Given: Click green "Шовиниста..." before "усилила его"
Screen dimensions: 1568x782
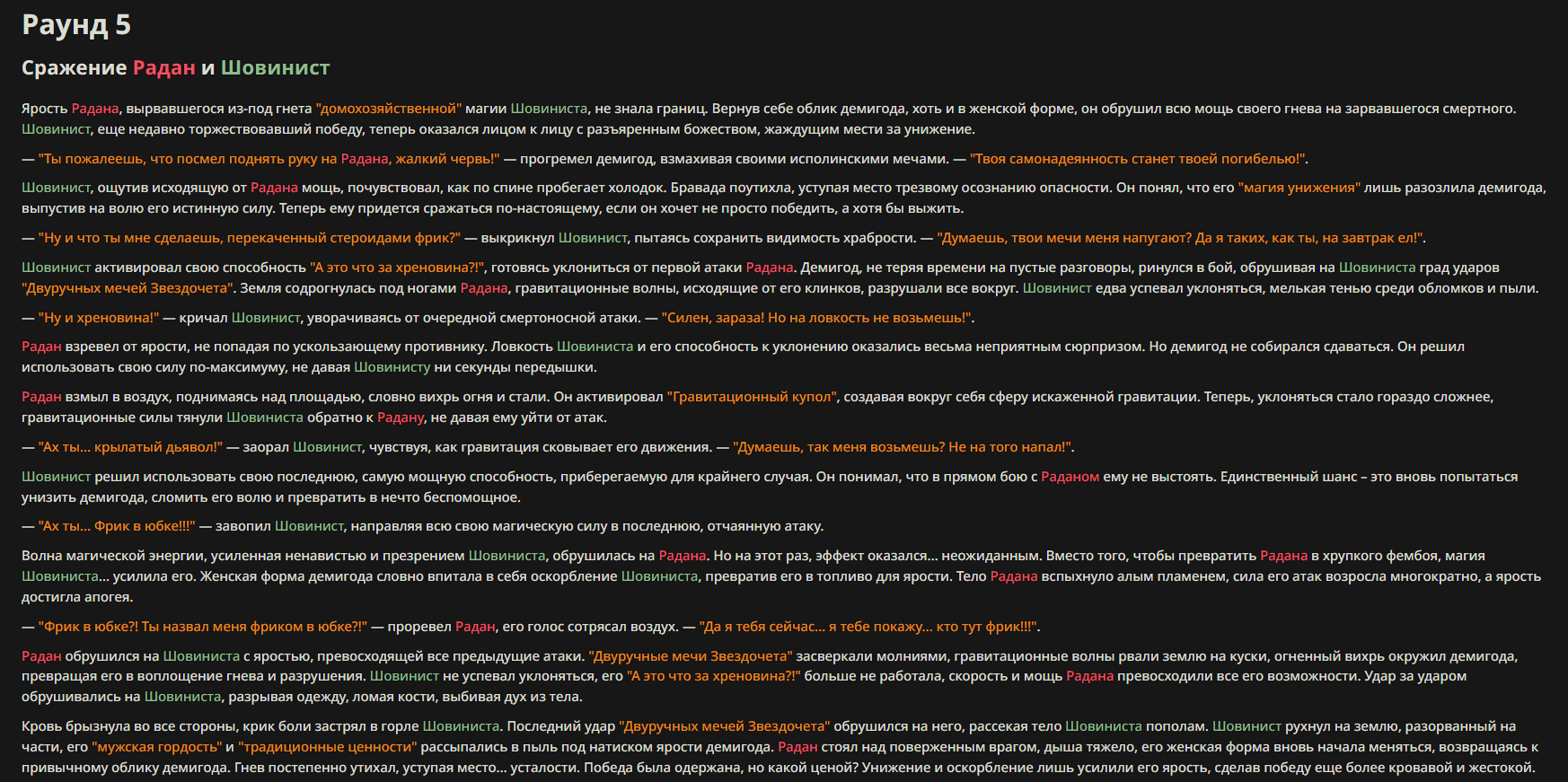Looking at the screenshot, I should [x=65, y=576].
